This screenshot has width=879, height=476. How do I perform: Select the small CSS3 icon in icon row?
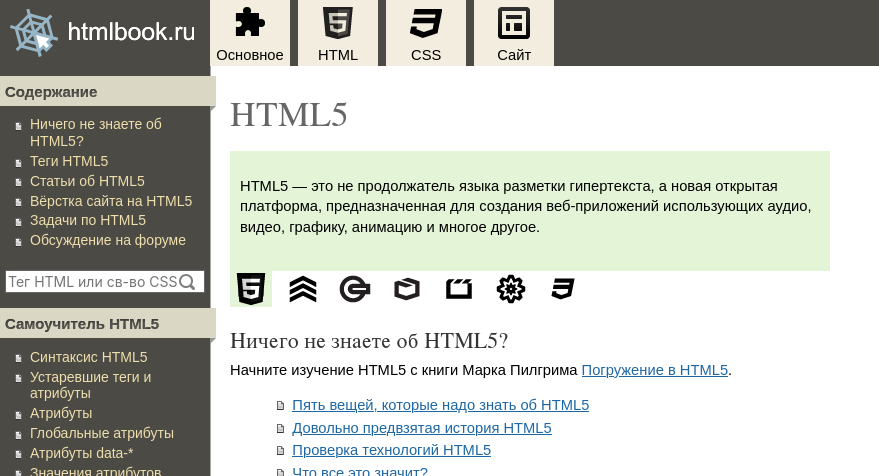pos(563,289)
